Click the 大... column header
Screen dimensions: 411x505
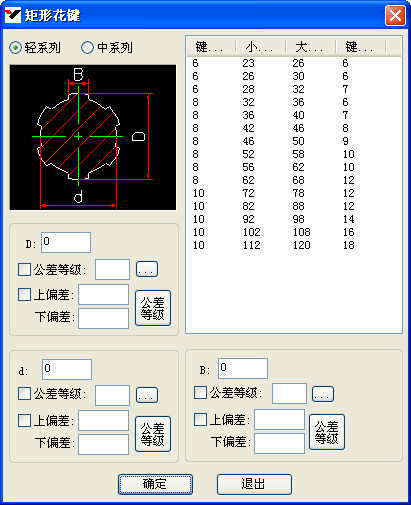click(310, 47)
